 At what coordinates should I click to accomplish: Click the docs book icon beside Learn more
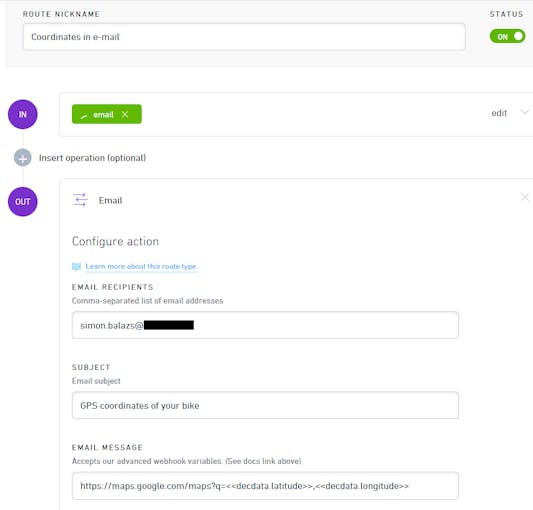(76, 267)
